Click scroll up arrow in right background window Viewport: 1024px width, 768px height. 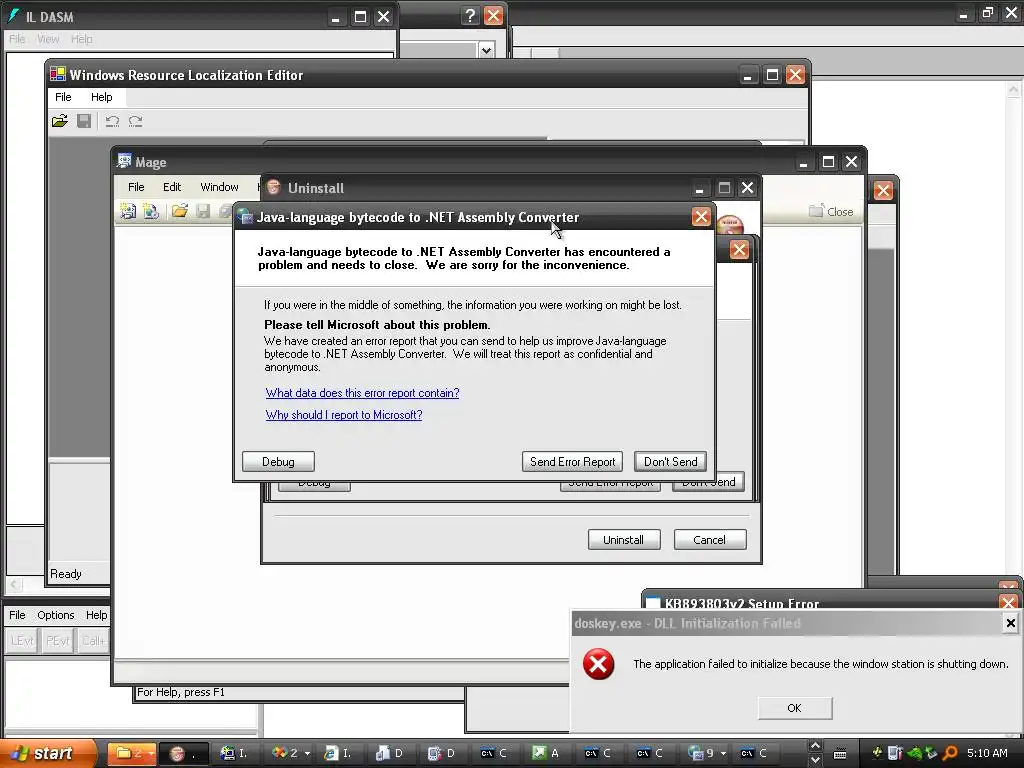click(x=1014, y=89)
